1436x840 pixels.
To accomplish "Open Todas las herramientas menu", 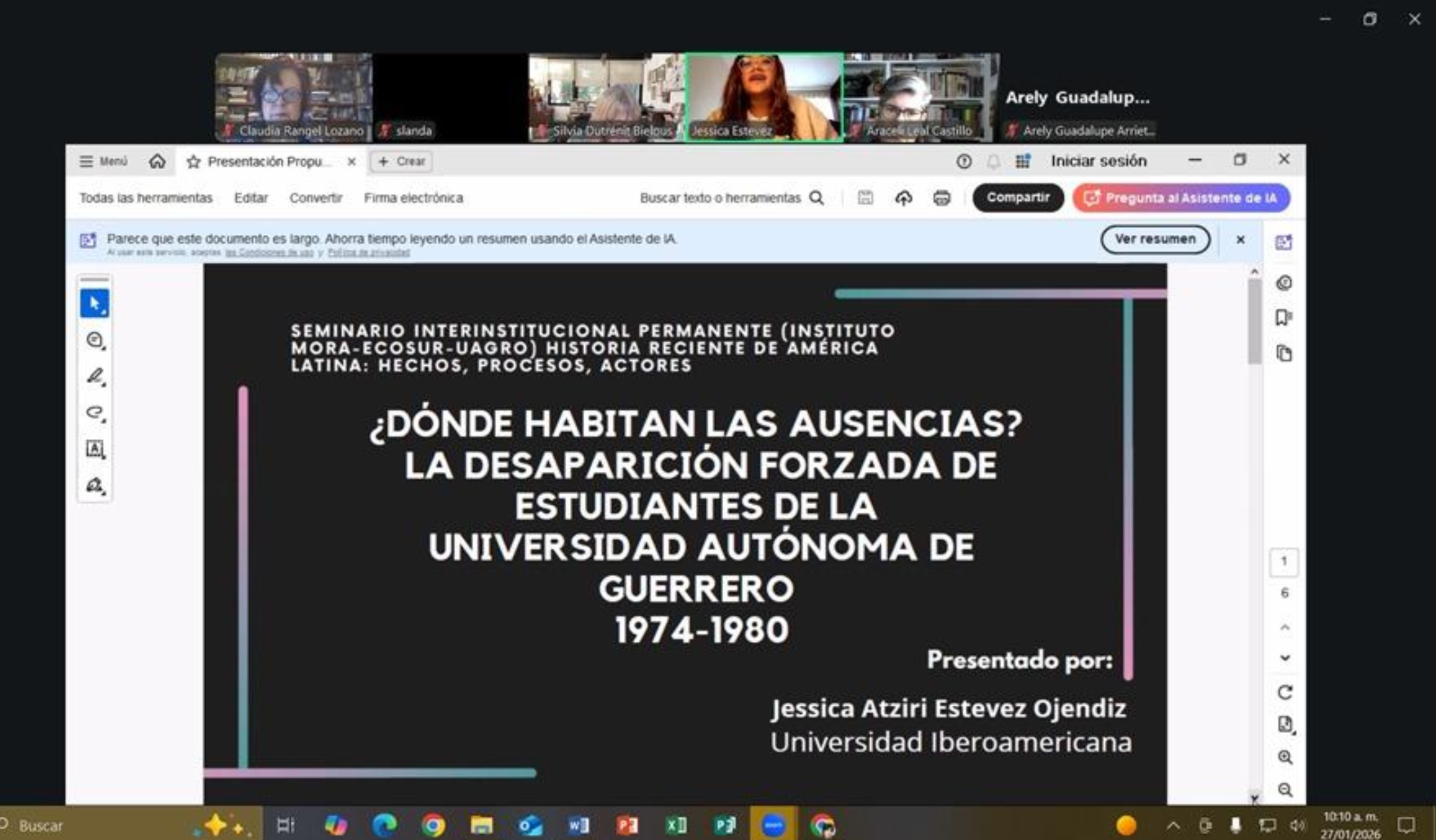I will click(x=146, y=198).
